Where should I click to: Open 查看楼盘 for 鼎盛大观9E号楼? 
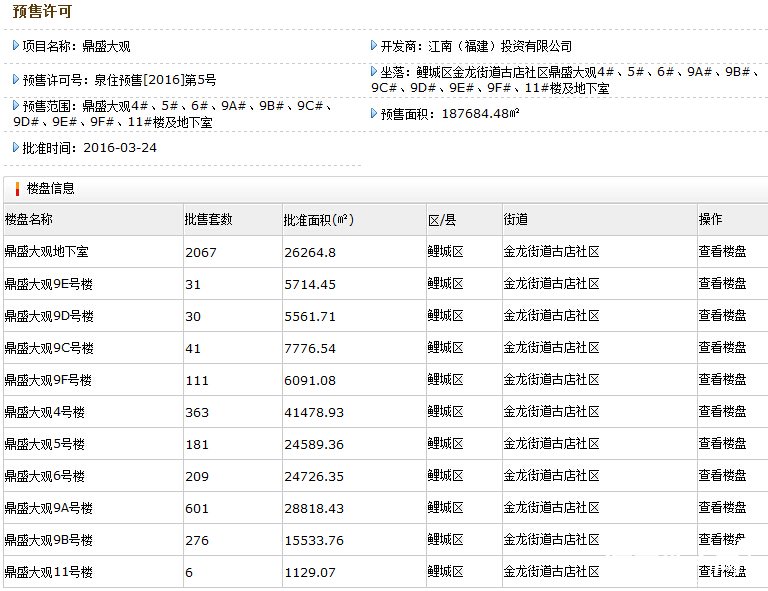722,284
